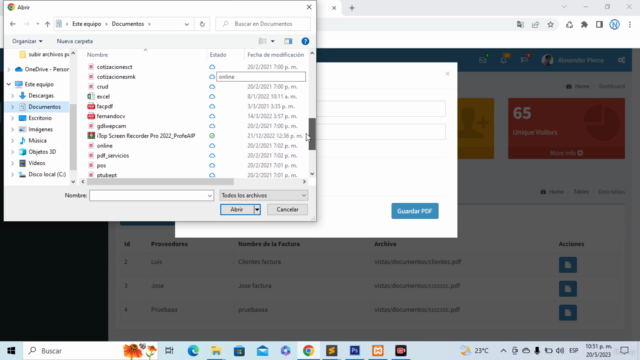
Task: Open Chrome side panel icon
Action: click(x=599, y=25)
